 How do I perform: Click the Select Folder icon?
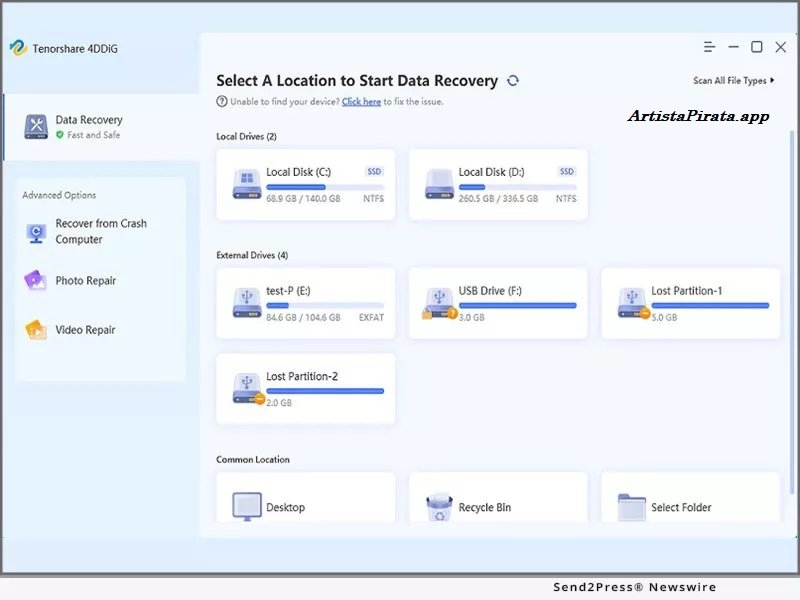[631, 507]
